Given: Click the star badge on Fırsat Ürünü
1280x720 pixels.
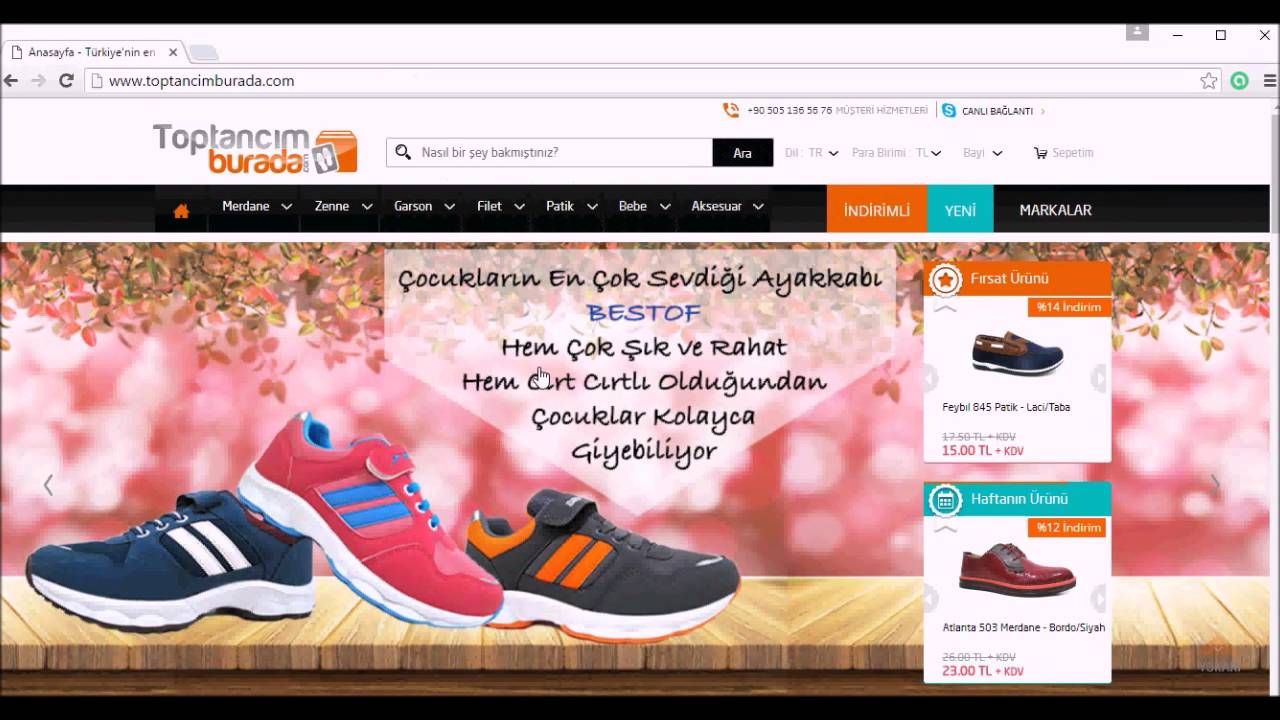Looking at the screenshot, I should [x=945, y=279].
